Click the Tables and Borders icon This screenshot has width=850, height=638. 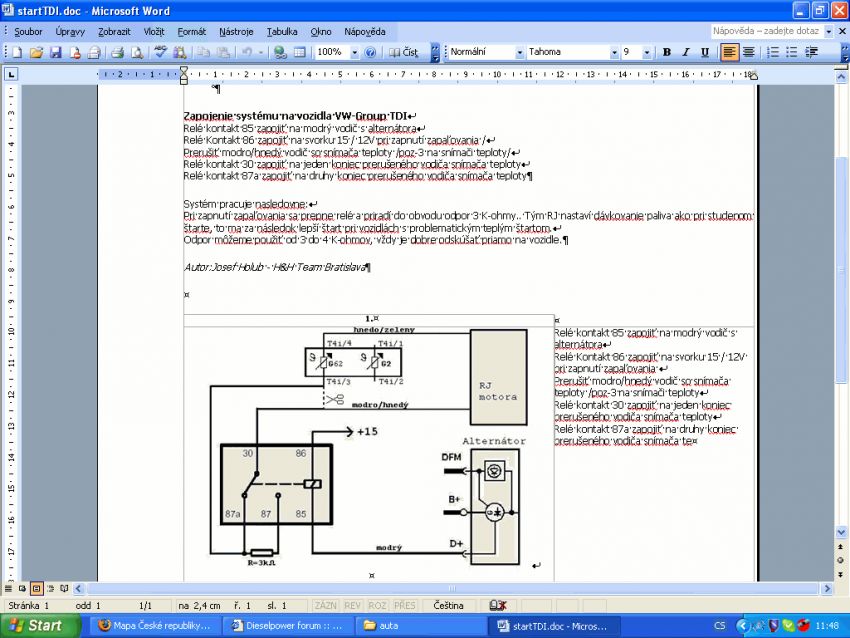[300, 53]
